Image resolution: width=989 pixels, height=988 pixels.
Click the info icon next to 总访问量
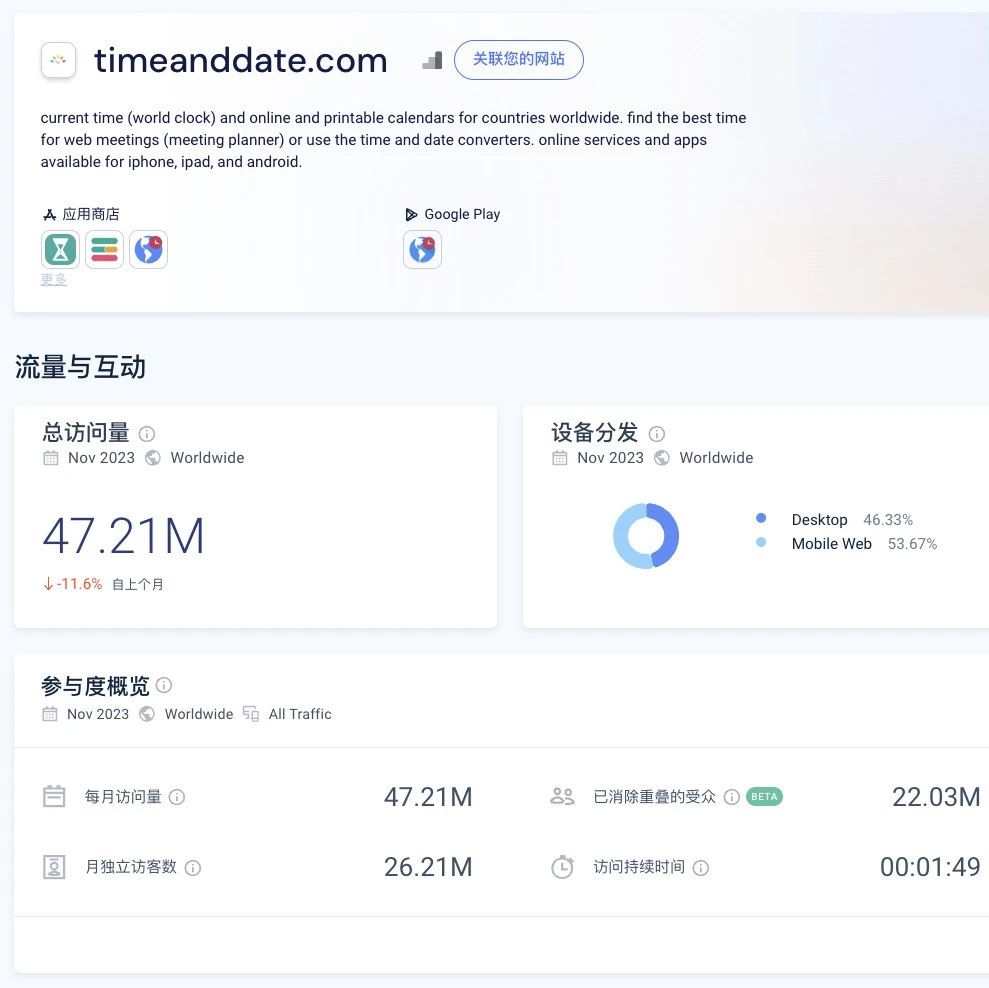[x=146, y=434]
